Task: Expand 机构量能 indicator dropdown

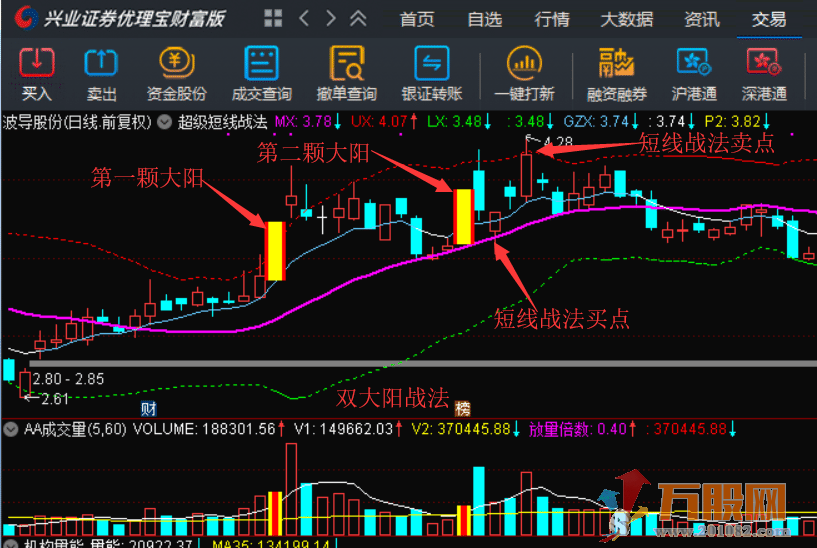Action: point(11,543)
